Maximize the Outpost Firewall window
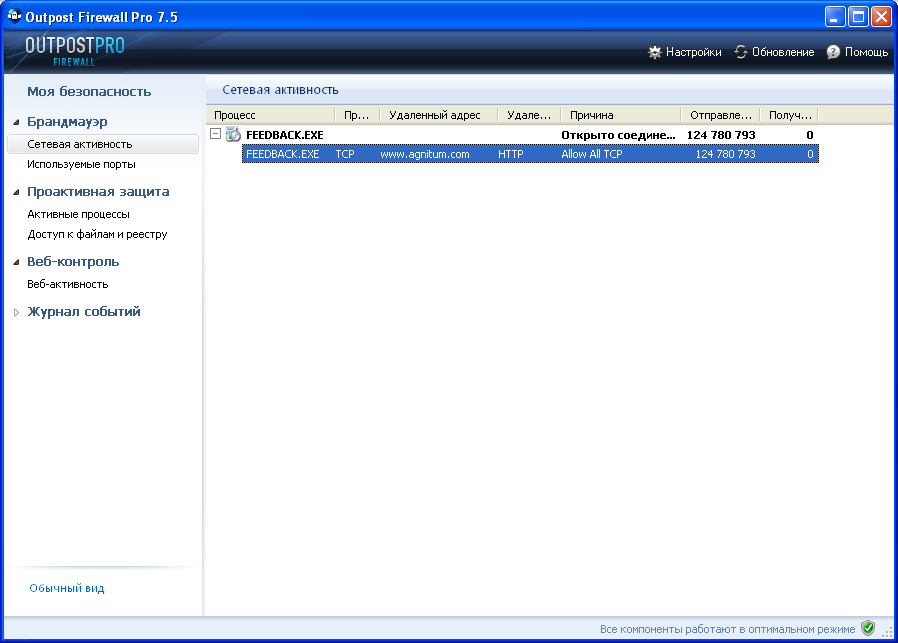898x643 pixels. [858, 17]
